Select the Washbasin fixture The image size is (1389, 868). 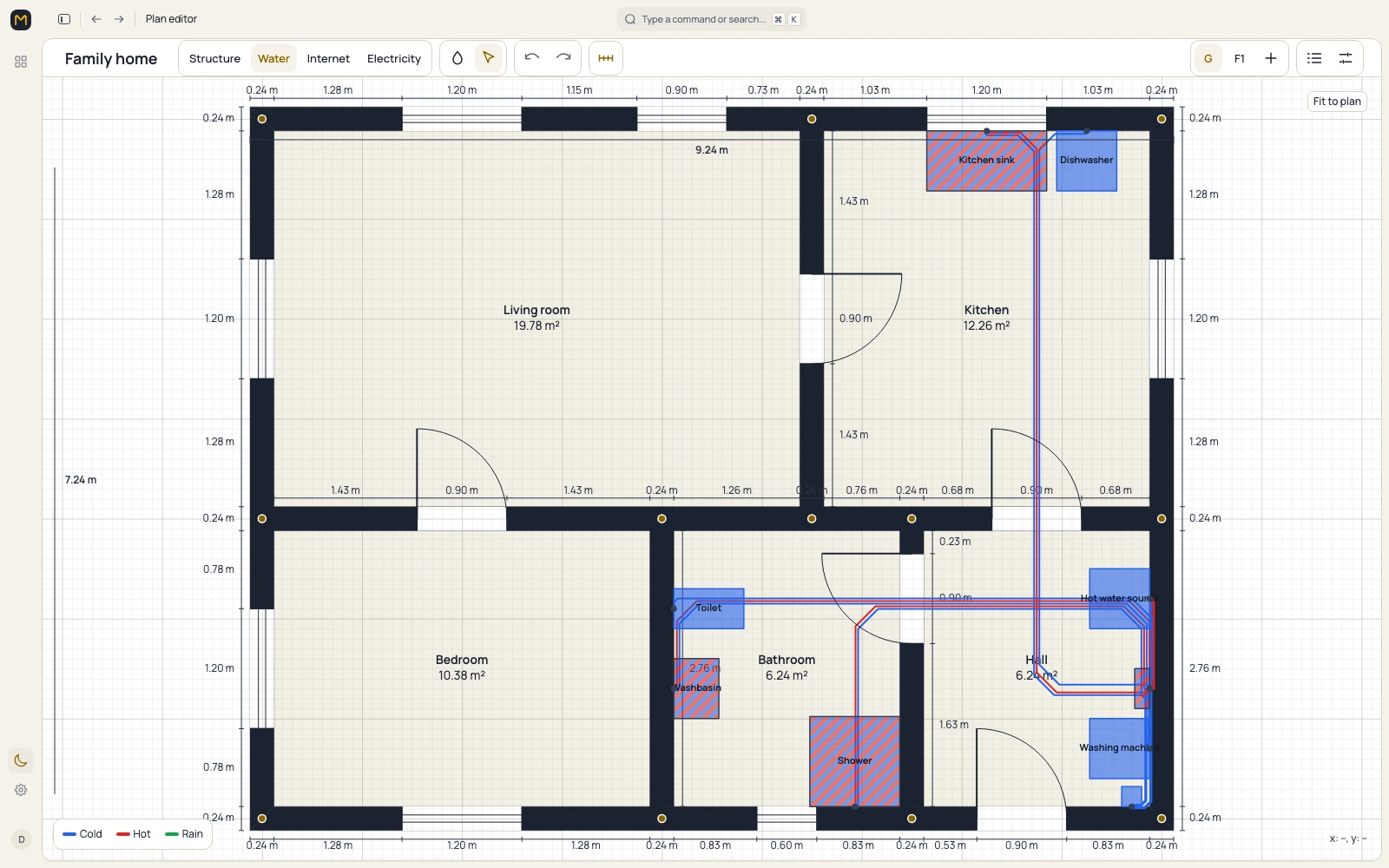[697, 688]
